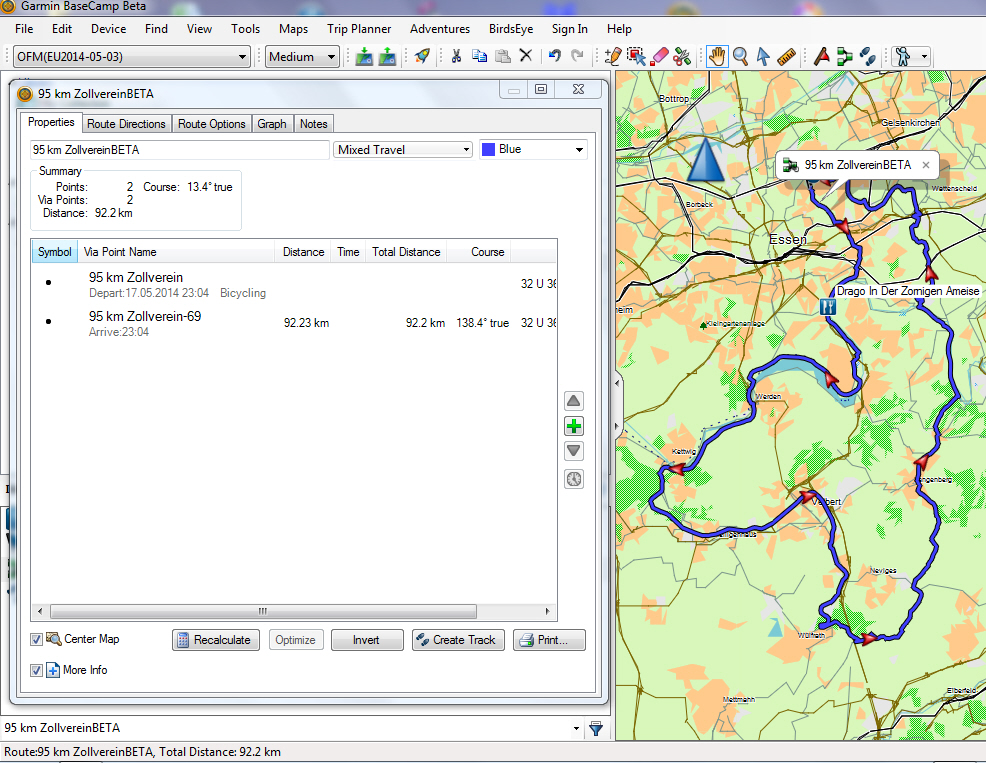Click the Undo arrow icon
Image resolution: width=986 pixels, height=763 pixels.
point(554,57)
